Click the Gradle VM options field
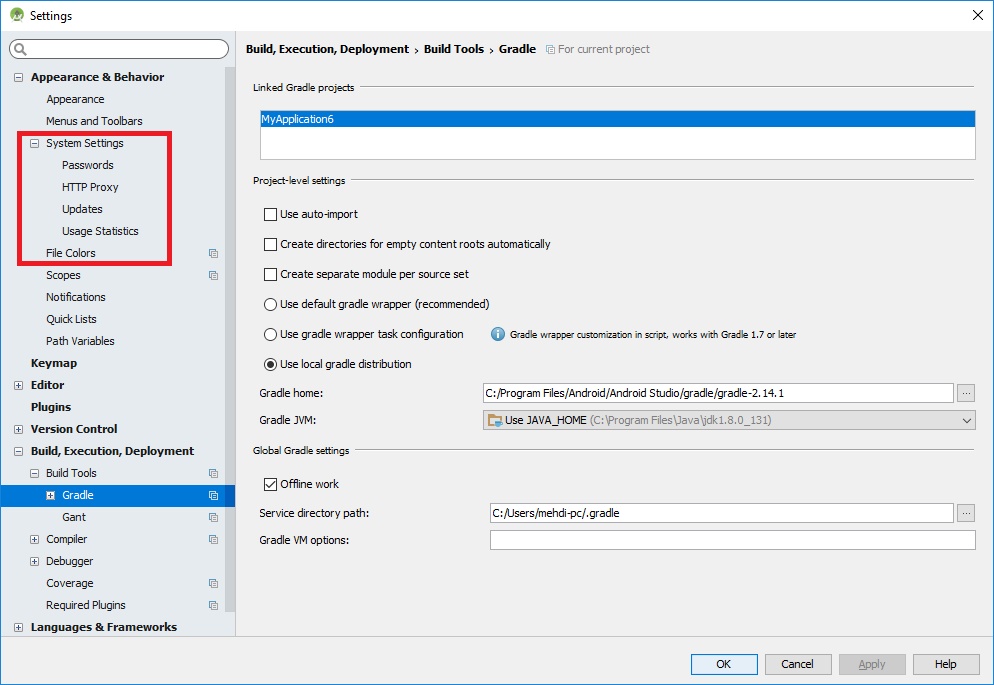The height and width of the screenshot is (685, 994). tap(732, 540)
